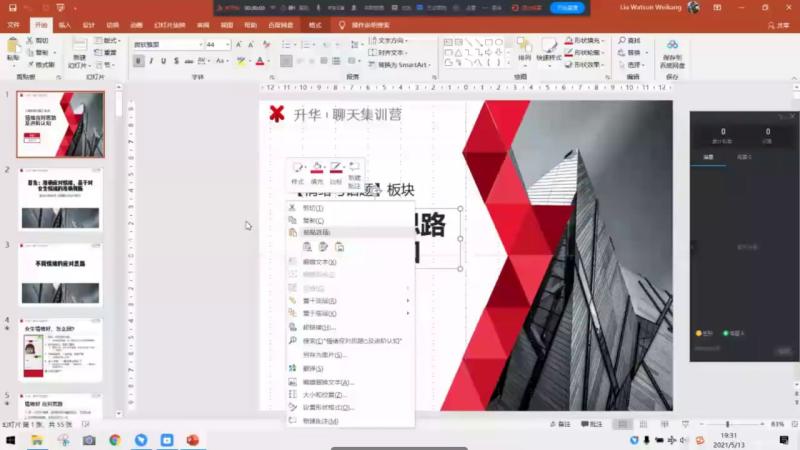This screenshot has height=450, width=800.
Task: Switch to the Design ribbon tab
Action: coord(89,25)
